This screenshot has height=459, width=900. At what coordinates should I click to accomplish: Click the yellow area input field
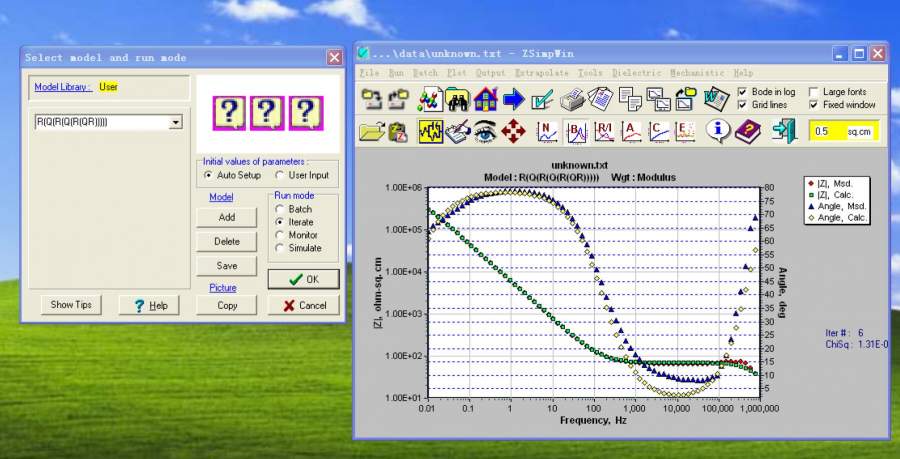(828, 131)
